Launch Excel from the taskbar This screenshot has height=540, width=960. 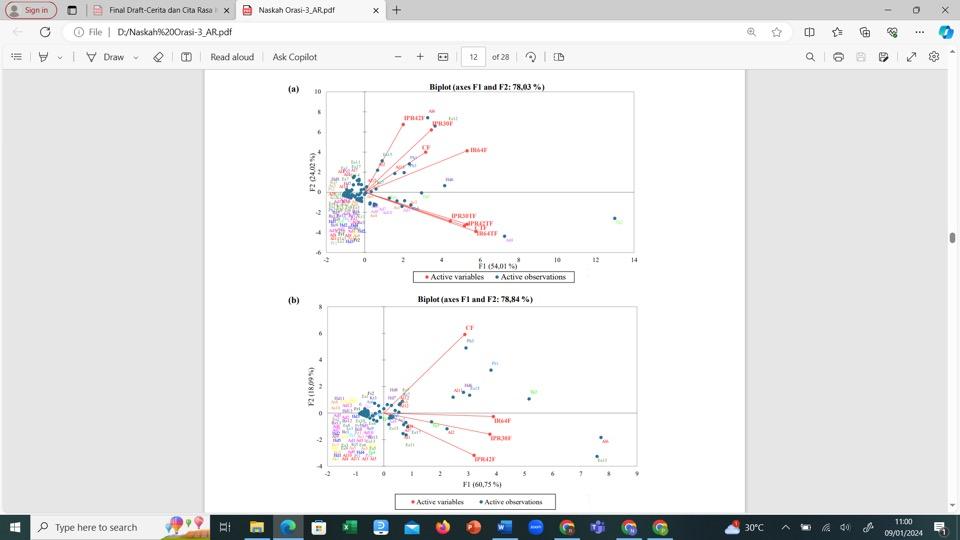point(350,527)
